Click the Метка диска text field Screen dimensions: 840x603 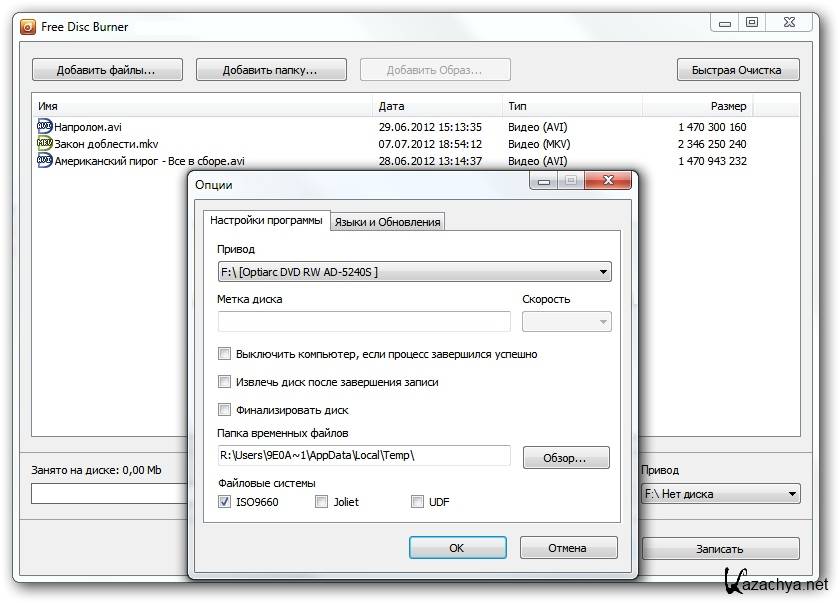click(364, 322)
